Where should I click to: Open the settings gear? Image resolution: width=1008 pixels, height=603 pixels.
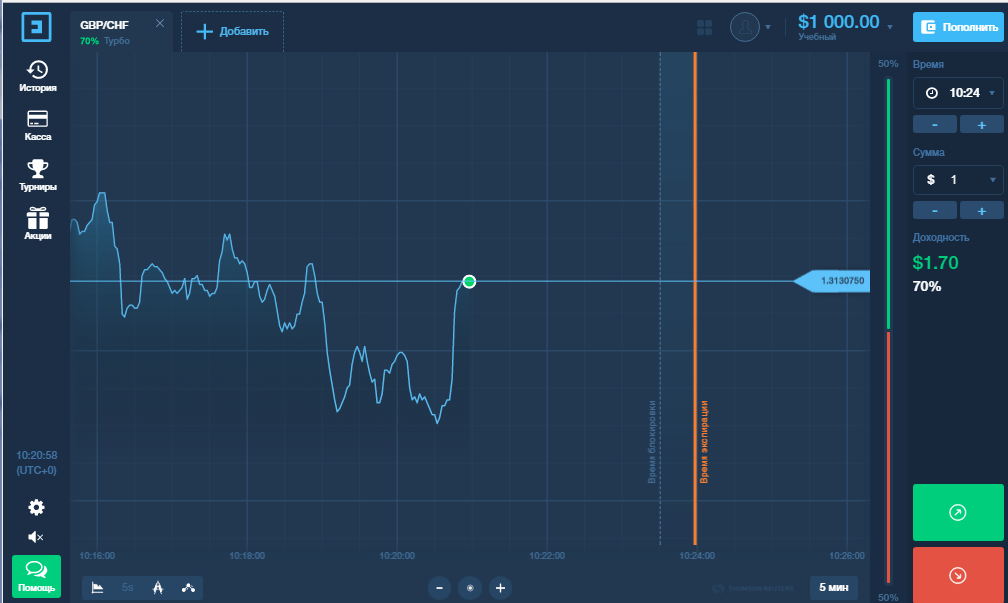click(x=37, y=507)
